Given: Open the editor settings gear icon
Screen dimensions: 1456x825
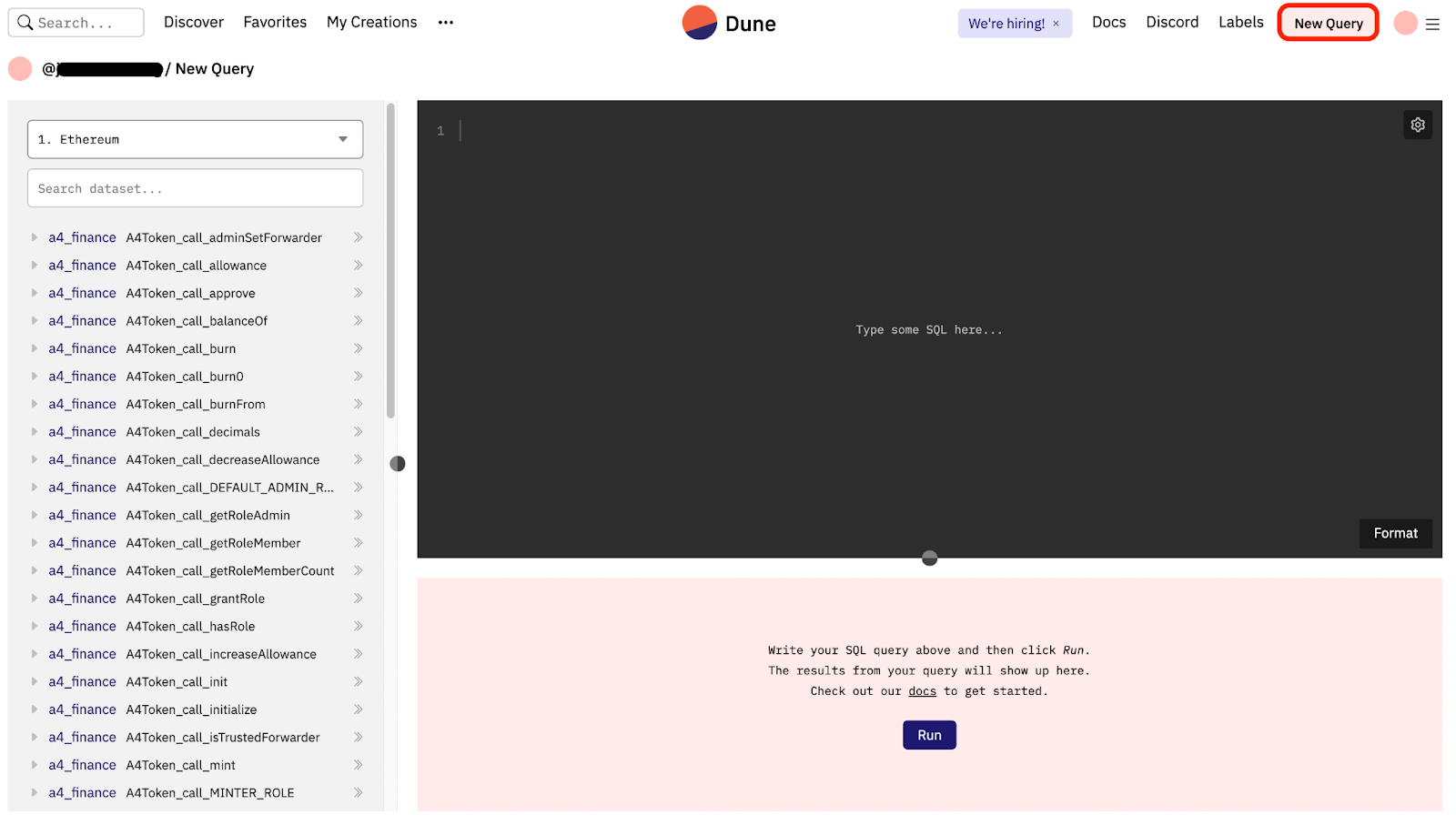Looking at the screenshot, I should [x=1417, y=125].
